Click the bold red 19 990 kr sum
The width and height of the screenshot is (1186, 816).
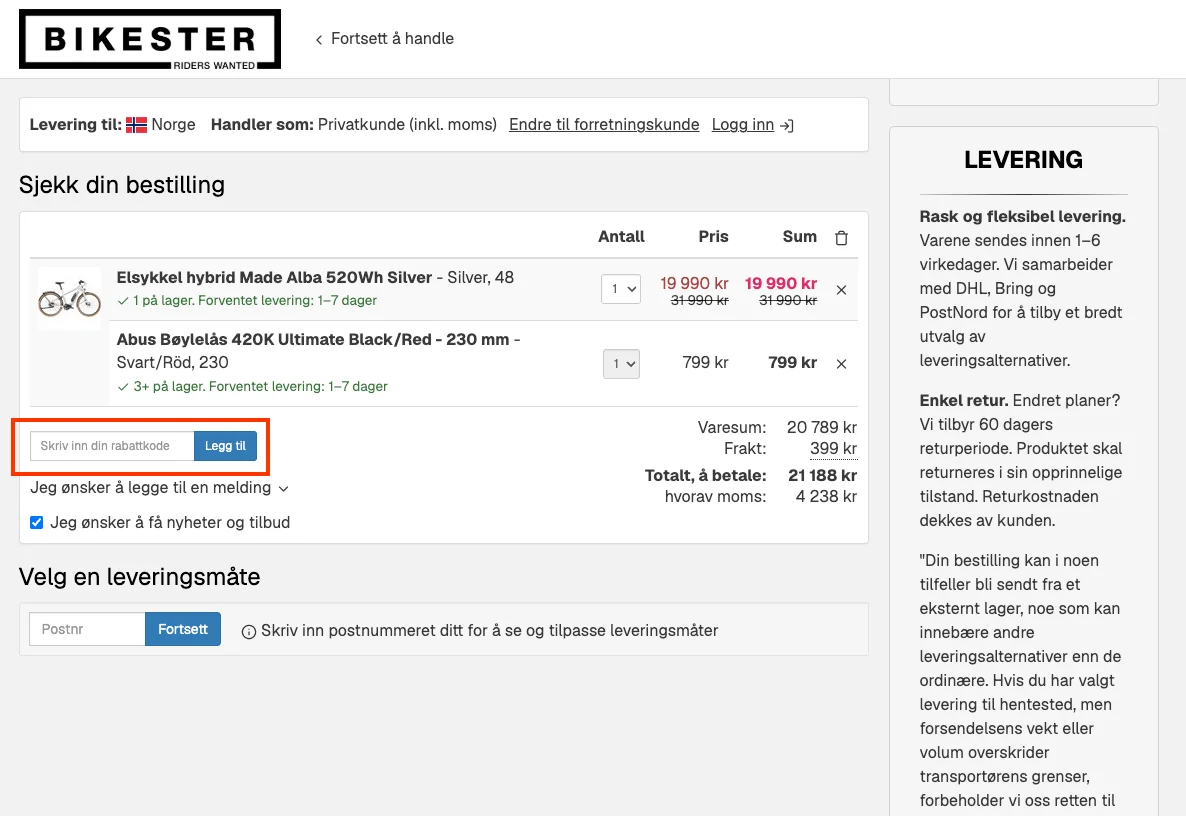pyautogui.click(x=781, y=284)
